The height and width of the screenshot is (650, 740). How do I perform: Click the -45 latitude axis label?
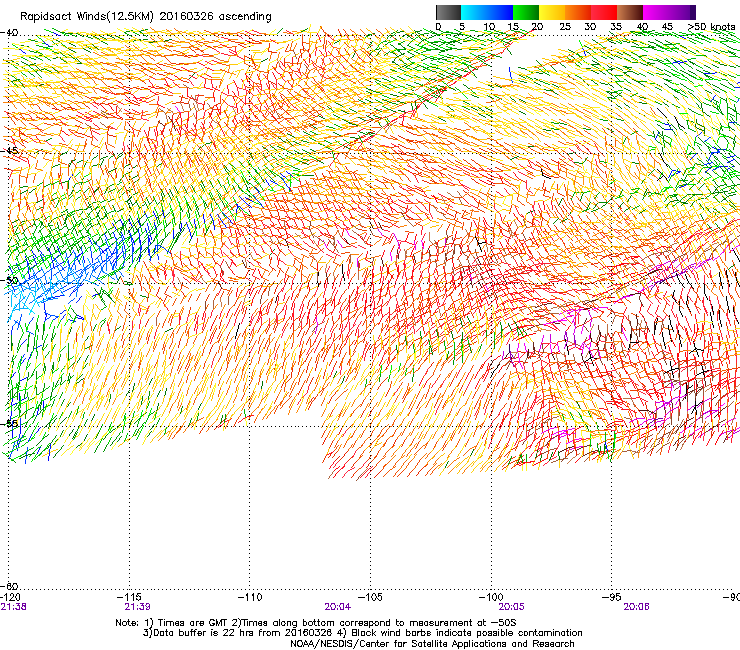pos(9,151)
